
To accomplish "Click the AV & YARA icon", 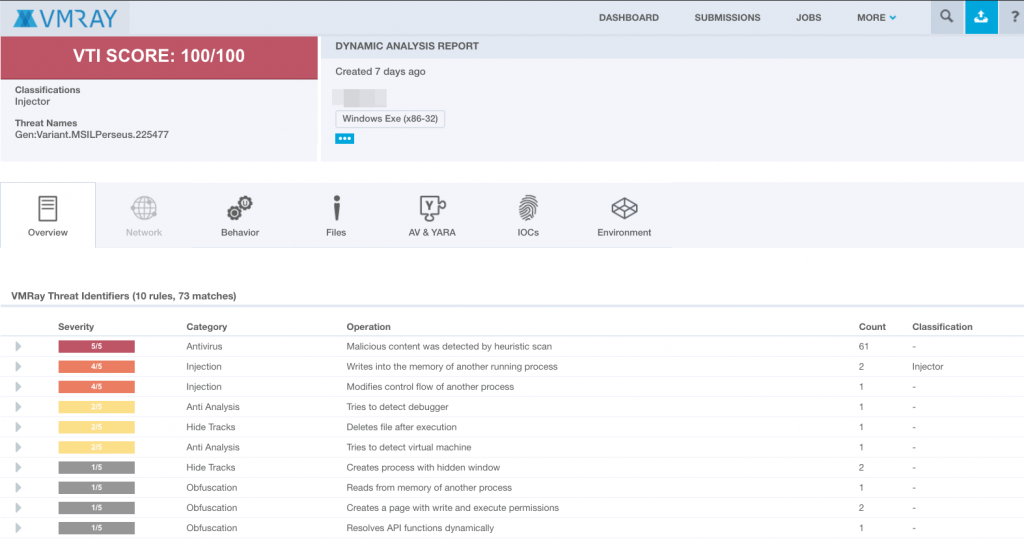I will tap(432, 208).
